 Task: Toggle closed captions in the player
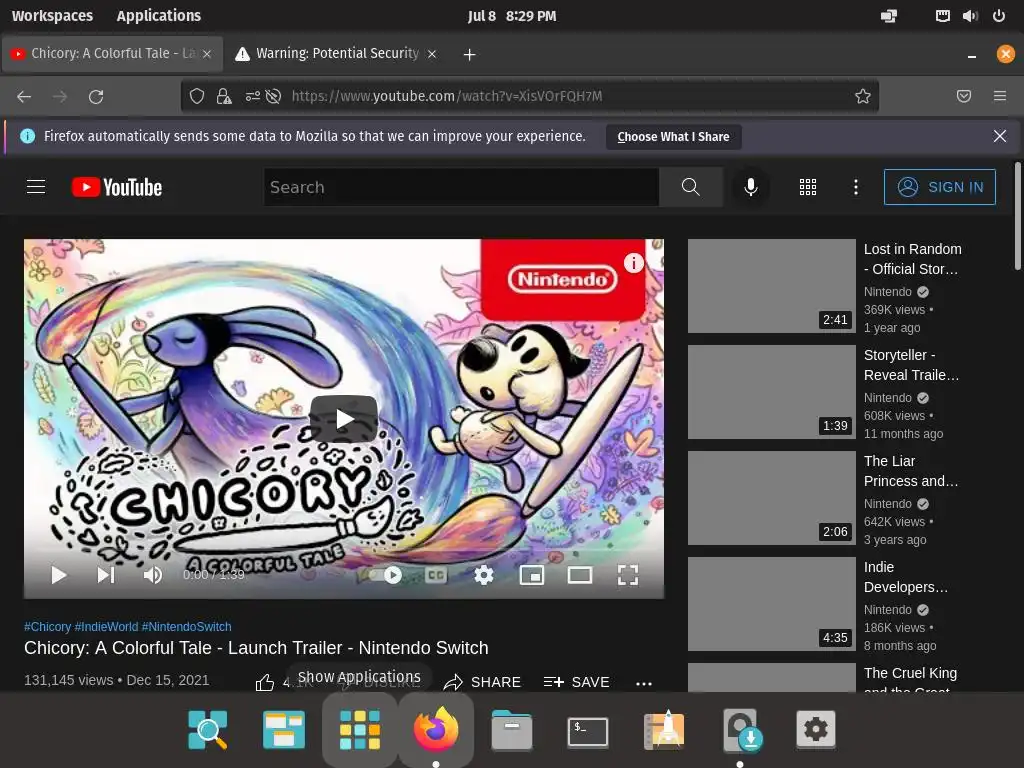(436, 575)
